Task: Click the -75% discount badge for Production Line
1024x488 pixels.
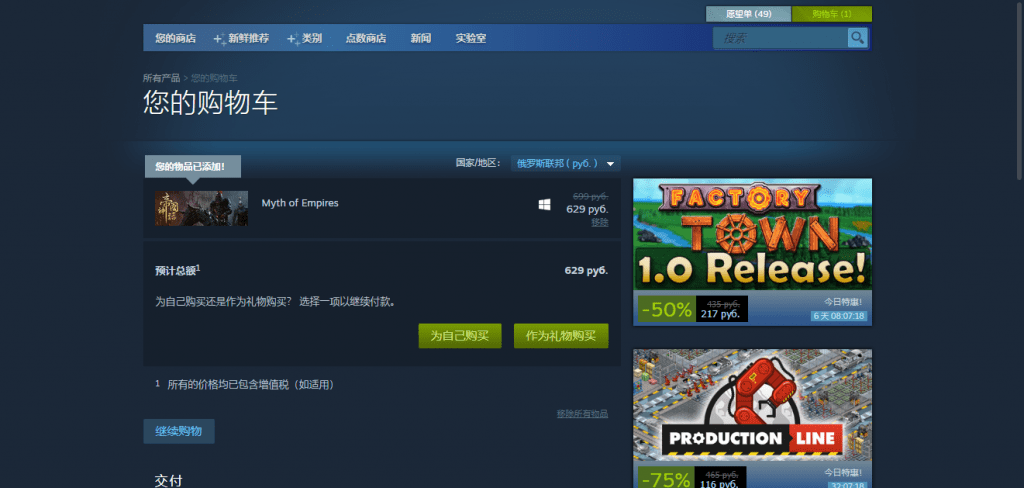Action: tap(666, 480)
